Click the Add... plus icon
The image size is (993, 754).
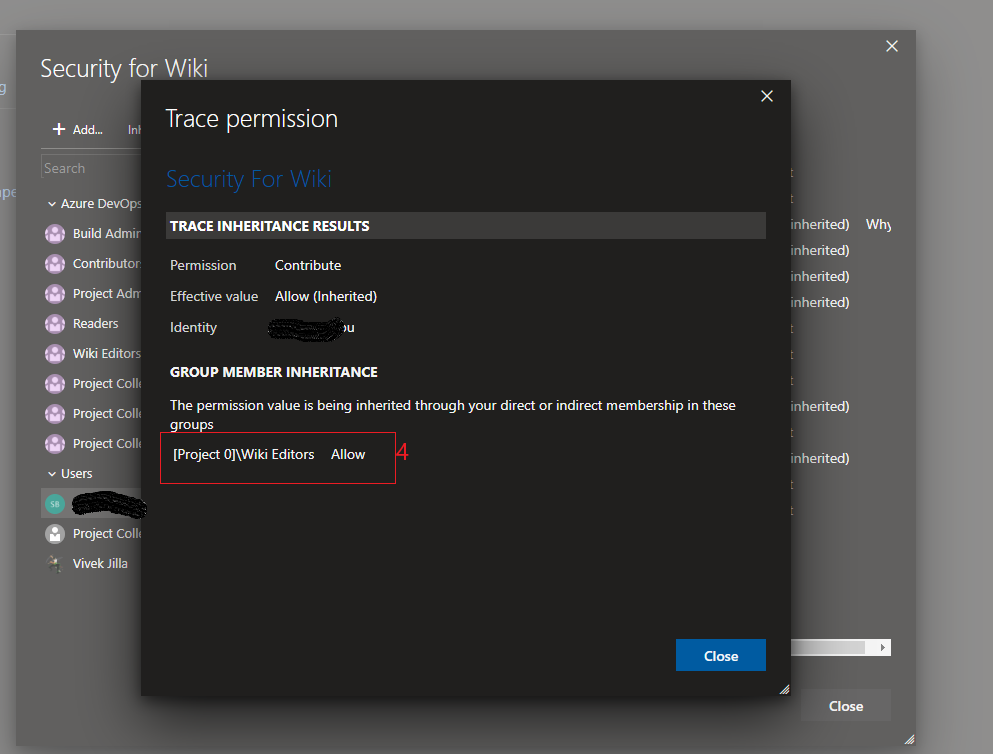[59, 129]
